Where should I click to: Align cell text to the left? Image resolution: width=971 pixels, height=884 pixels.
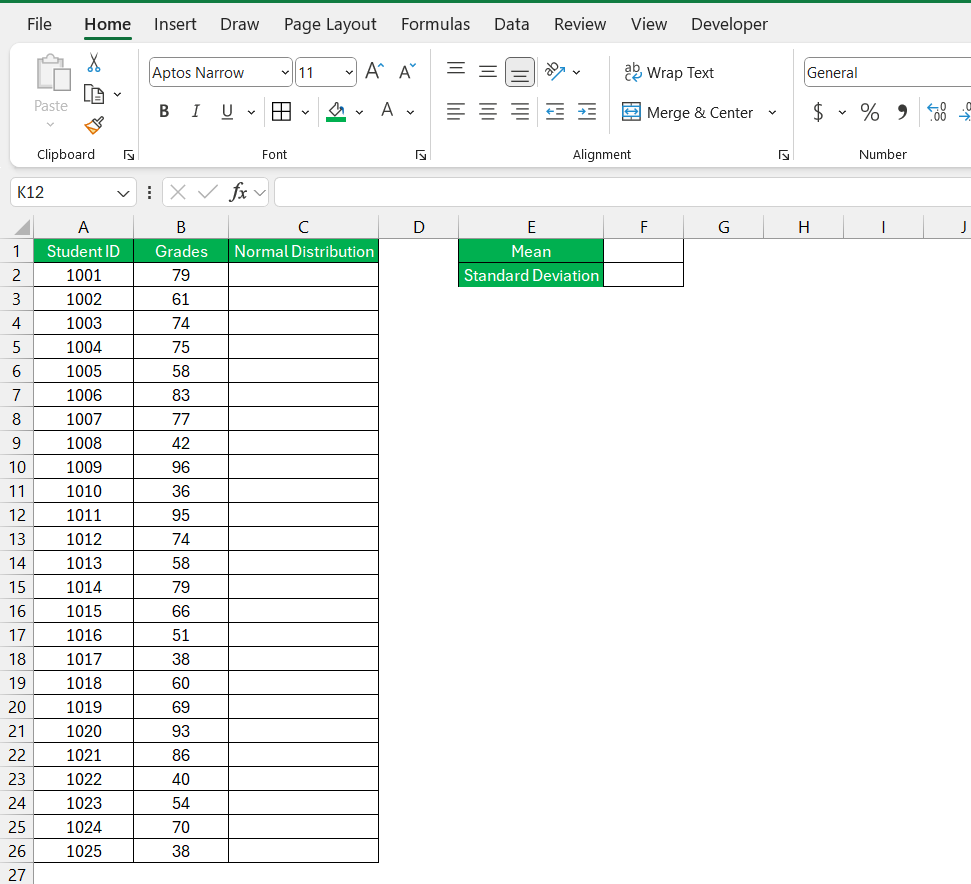pos(456,112)
